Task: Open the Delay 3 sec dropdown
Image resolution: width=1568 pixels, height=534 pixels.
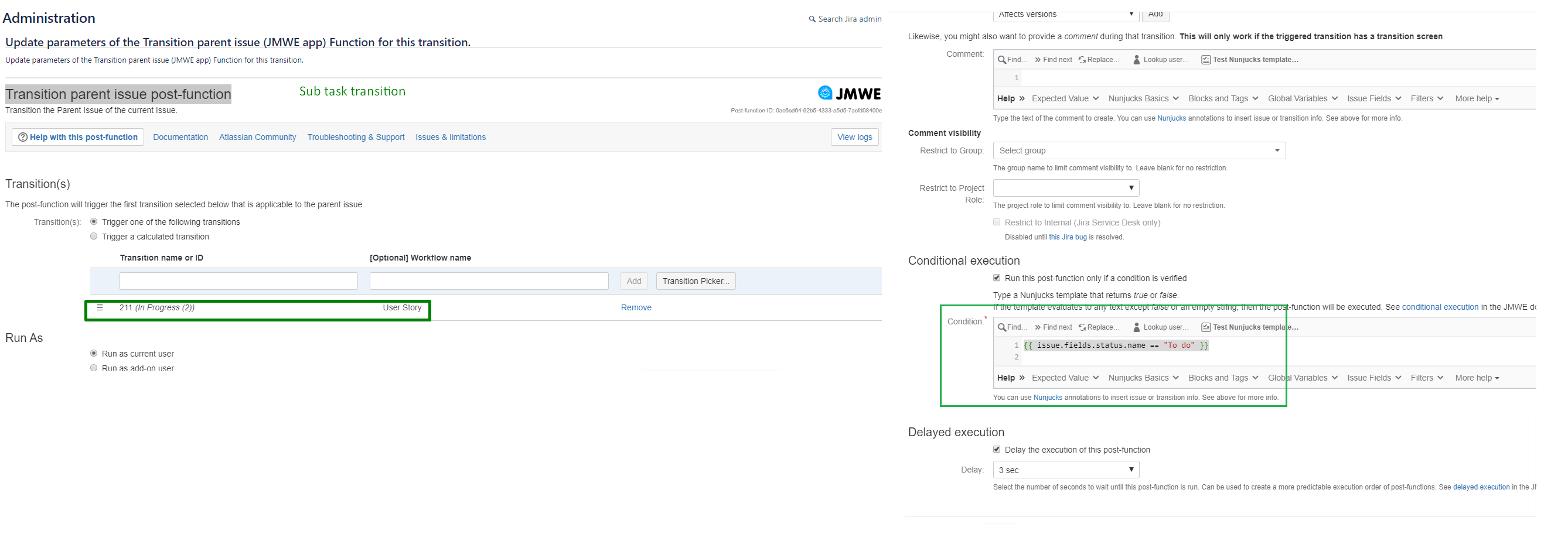Action: [1066, 470]
